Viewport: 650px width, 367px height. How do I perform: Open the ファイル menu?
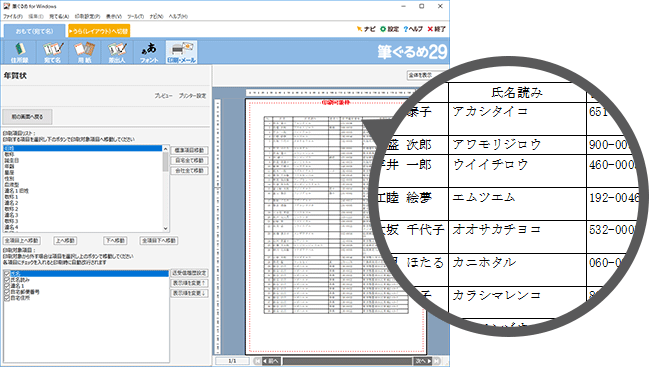[13, 17]
